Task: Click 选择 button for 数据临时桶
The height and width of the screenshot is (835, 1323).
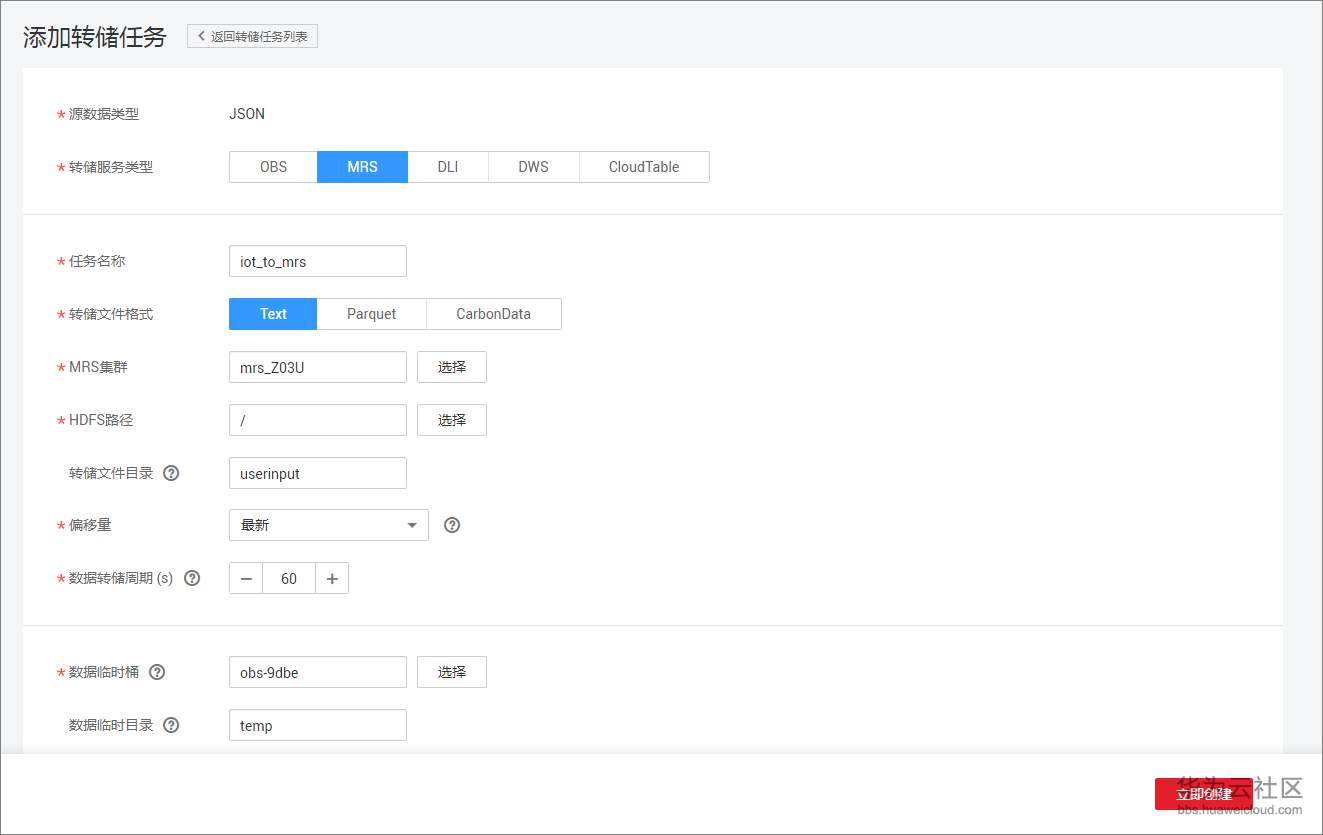Action: click(x=451, y=672)
